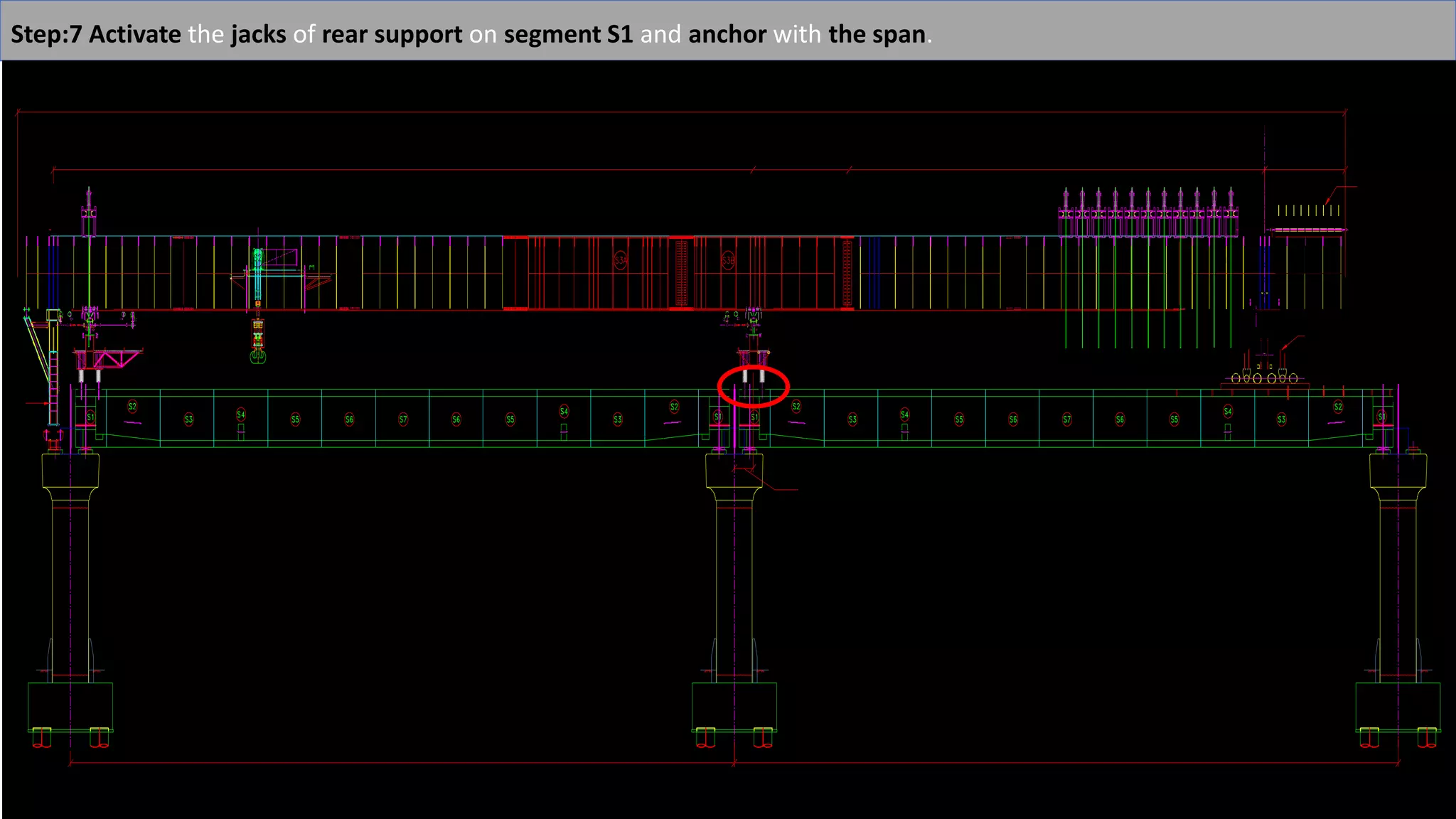Click the winch tower atop the girder's left end
This screenshot has height=819, width=1456.
point(89,213)
